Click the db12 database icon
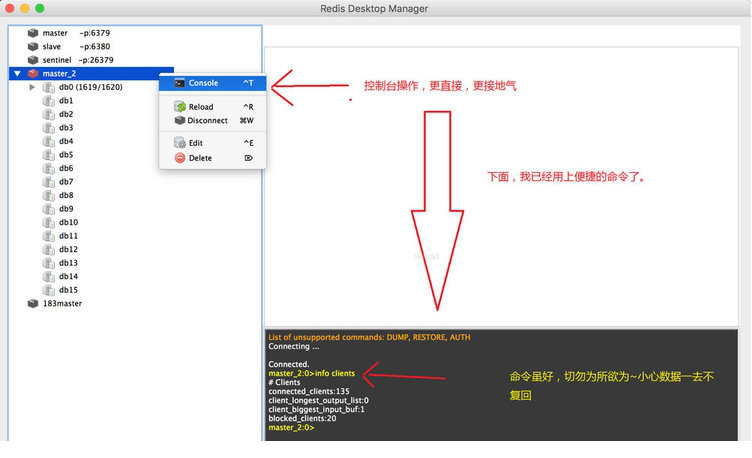Viewport: 752px width, 458px height. (48, 249)
